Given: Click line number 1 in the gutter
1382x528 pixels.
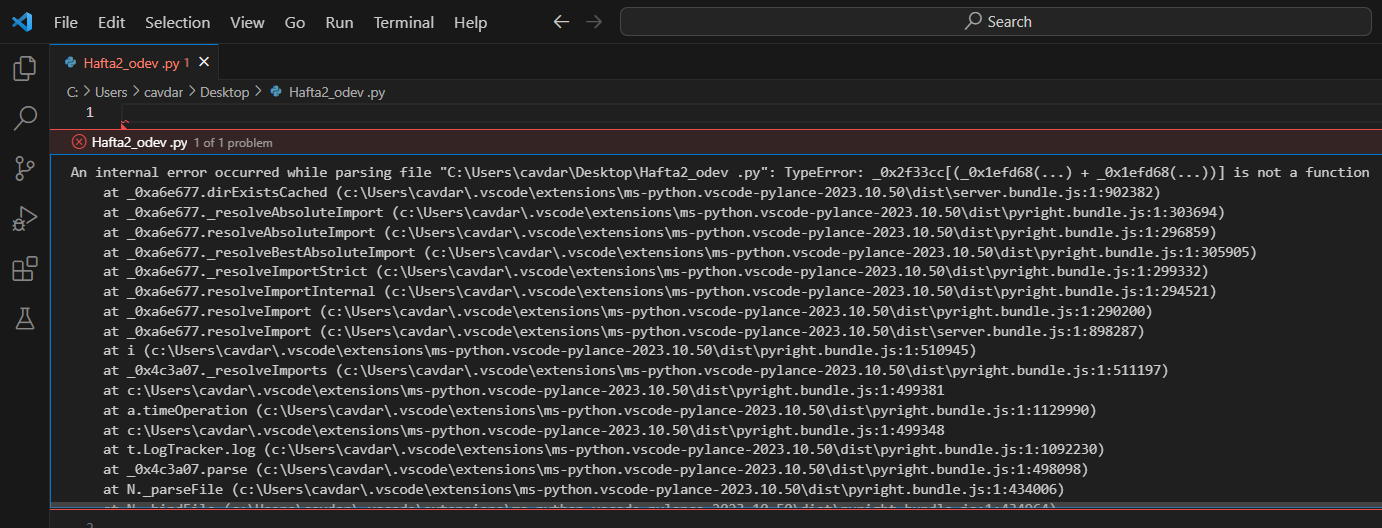Looking at the screenshot, I should 89,112.
